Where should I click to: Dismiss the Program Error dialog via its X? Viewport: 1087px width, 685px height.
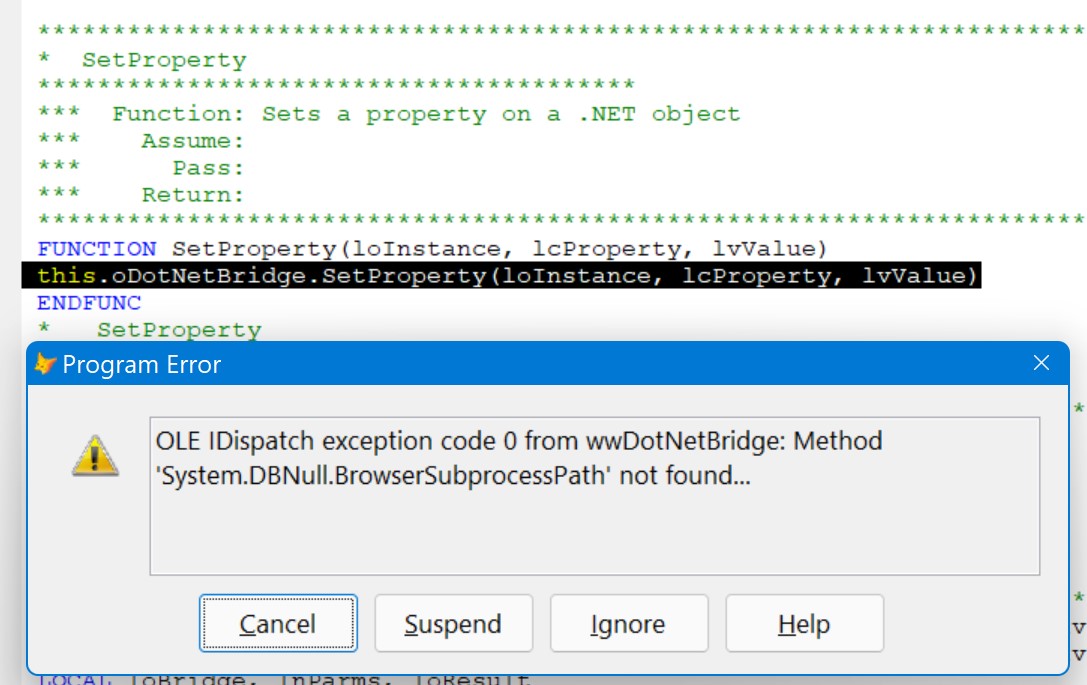click(1042, 363)
